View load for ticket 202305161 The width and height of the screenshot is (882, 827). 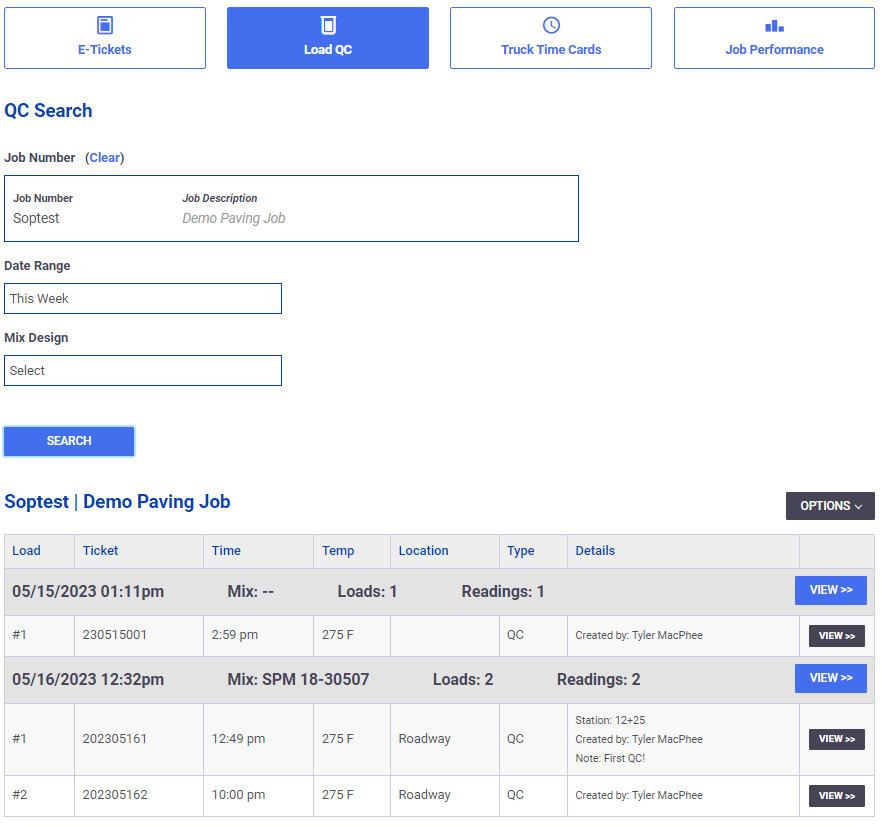(836, 739)
